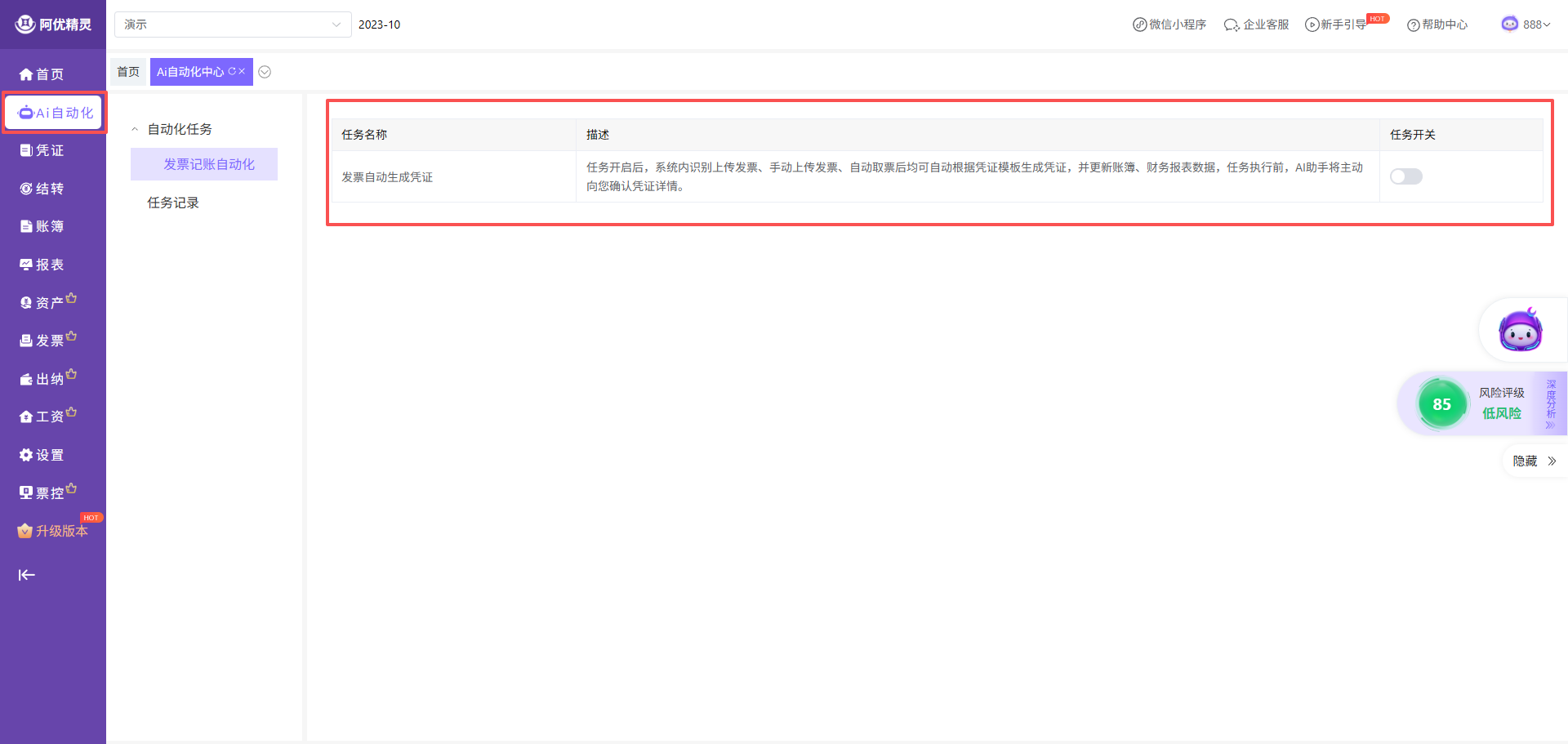
Task: Open 帮助中心 help center
Action: point(1437,25)
